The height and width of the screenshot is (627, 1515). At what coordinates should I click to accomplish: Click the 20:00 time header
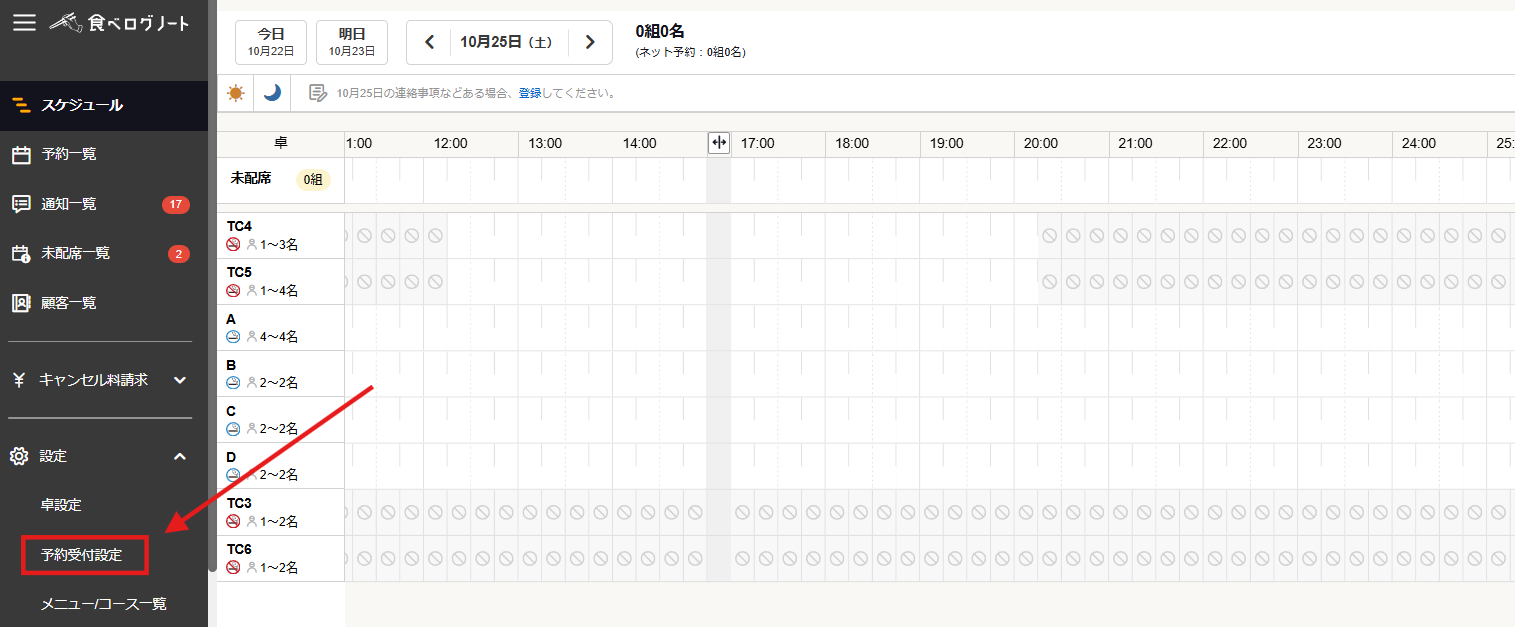(x=1041, y=143)
